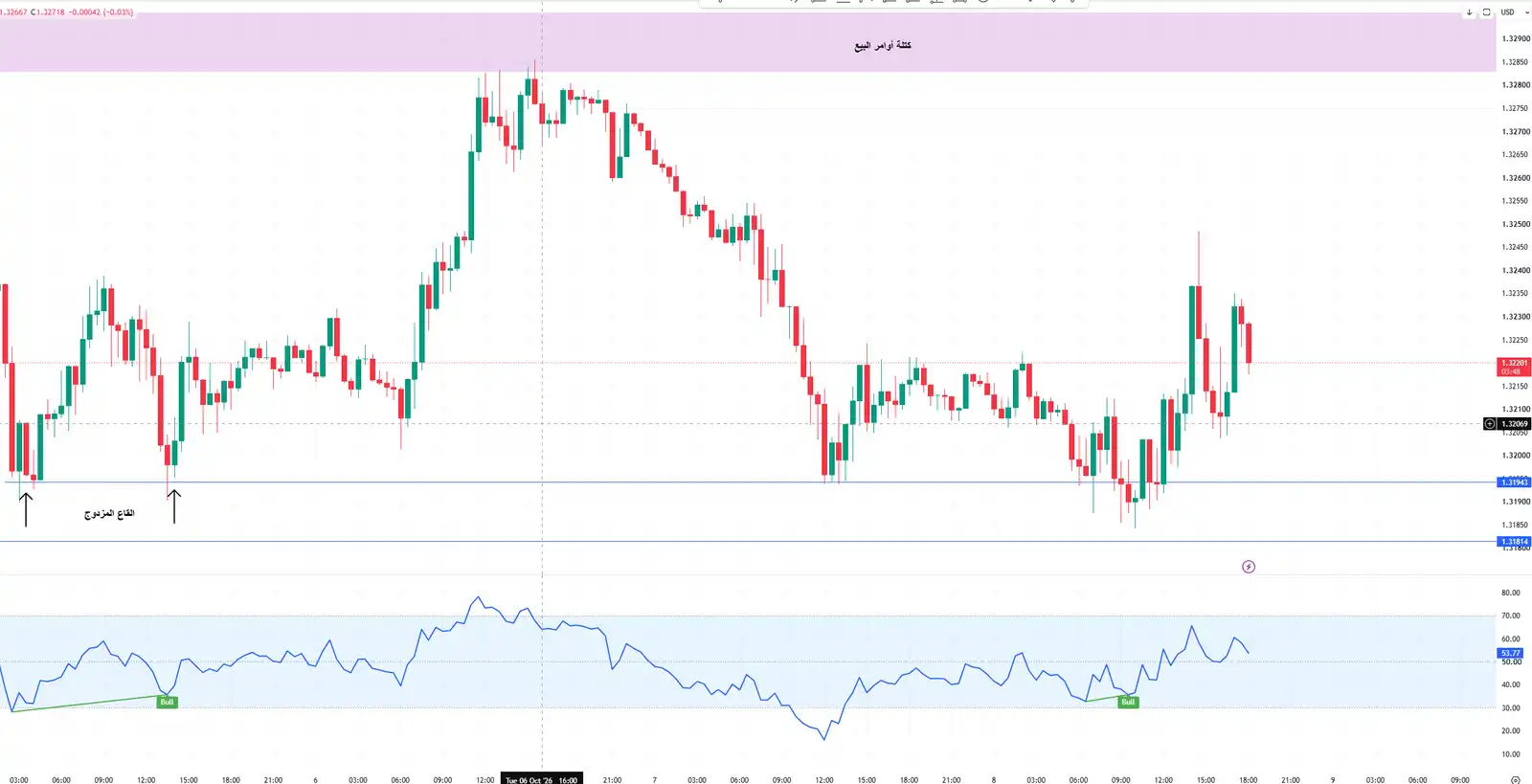Open chart settings gear at the axis corner
The height and width of the screenshot is (784, 1532).
[x=1515, y=780]
